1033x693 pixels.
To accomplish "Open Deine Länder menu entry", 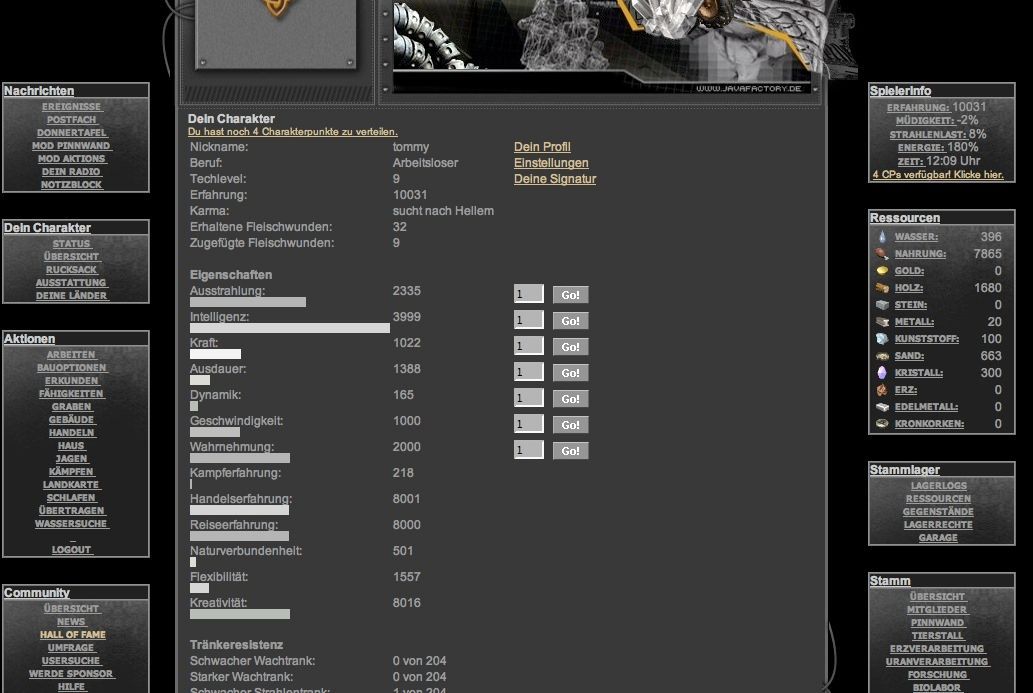I will click(x=71, y=296).
